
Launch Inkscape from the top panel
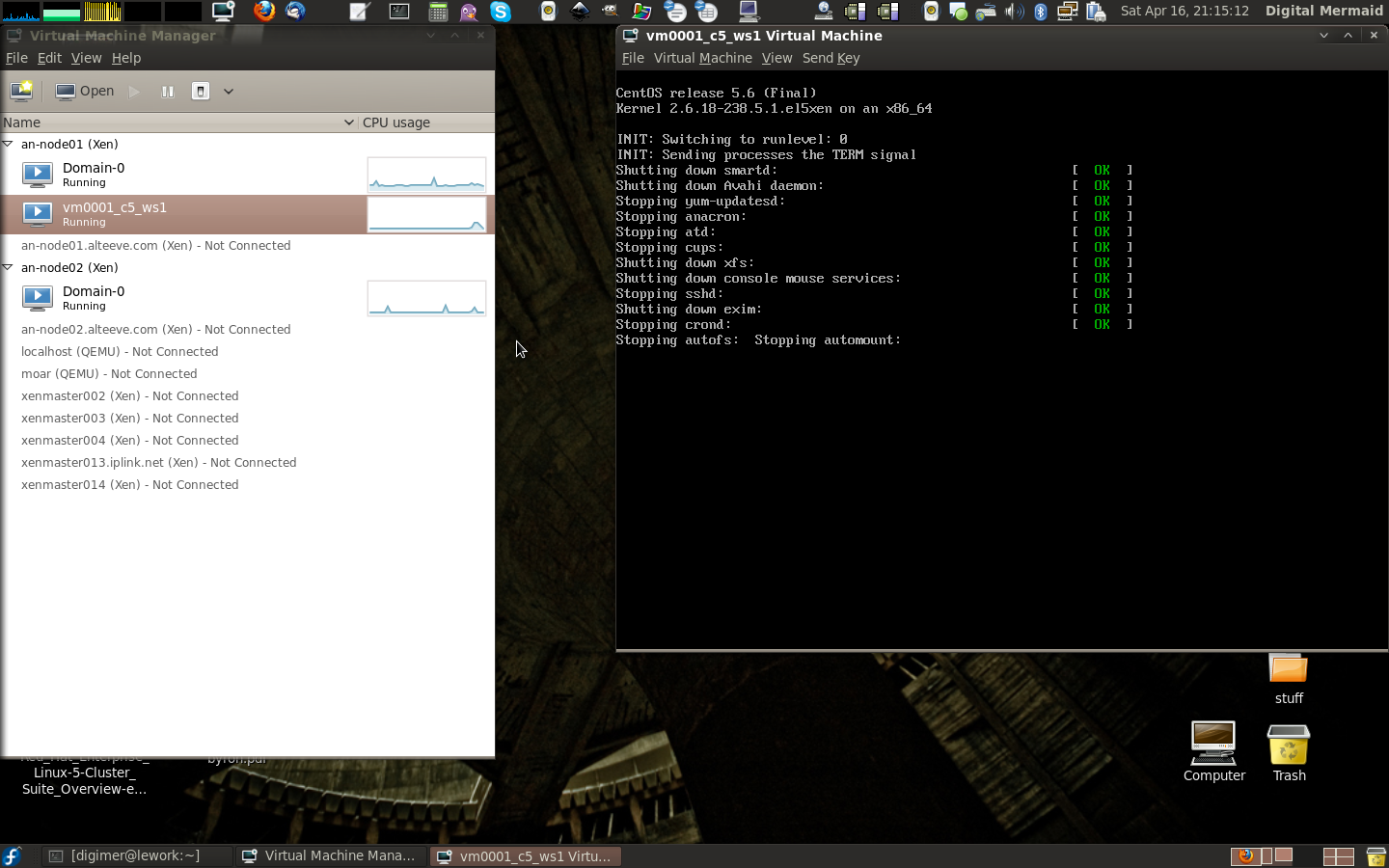coord(580,11)
